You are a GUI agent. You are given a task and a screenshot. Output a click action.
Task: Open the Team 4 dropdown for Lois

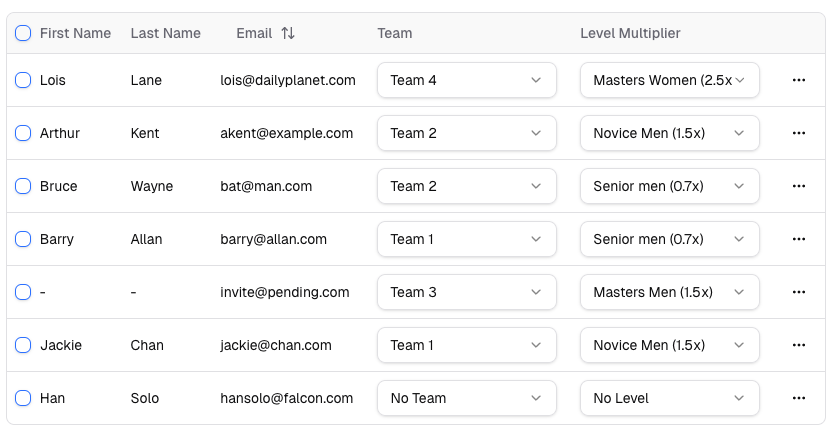(x=466, y=80)
